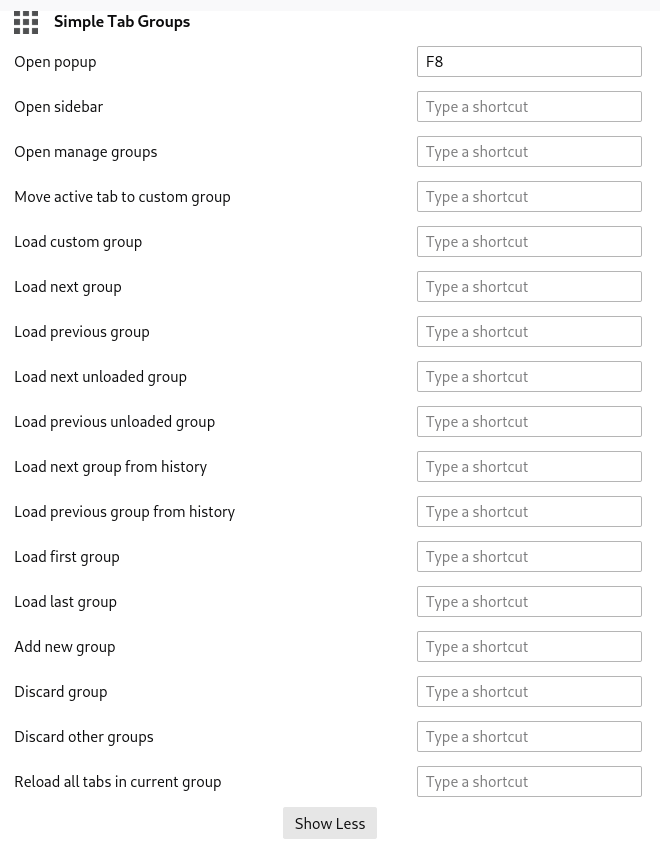Select the Load previous group shortcut field
The height and width of the screenshot is (848, 660).
pos(529,331)
